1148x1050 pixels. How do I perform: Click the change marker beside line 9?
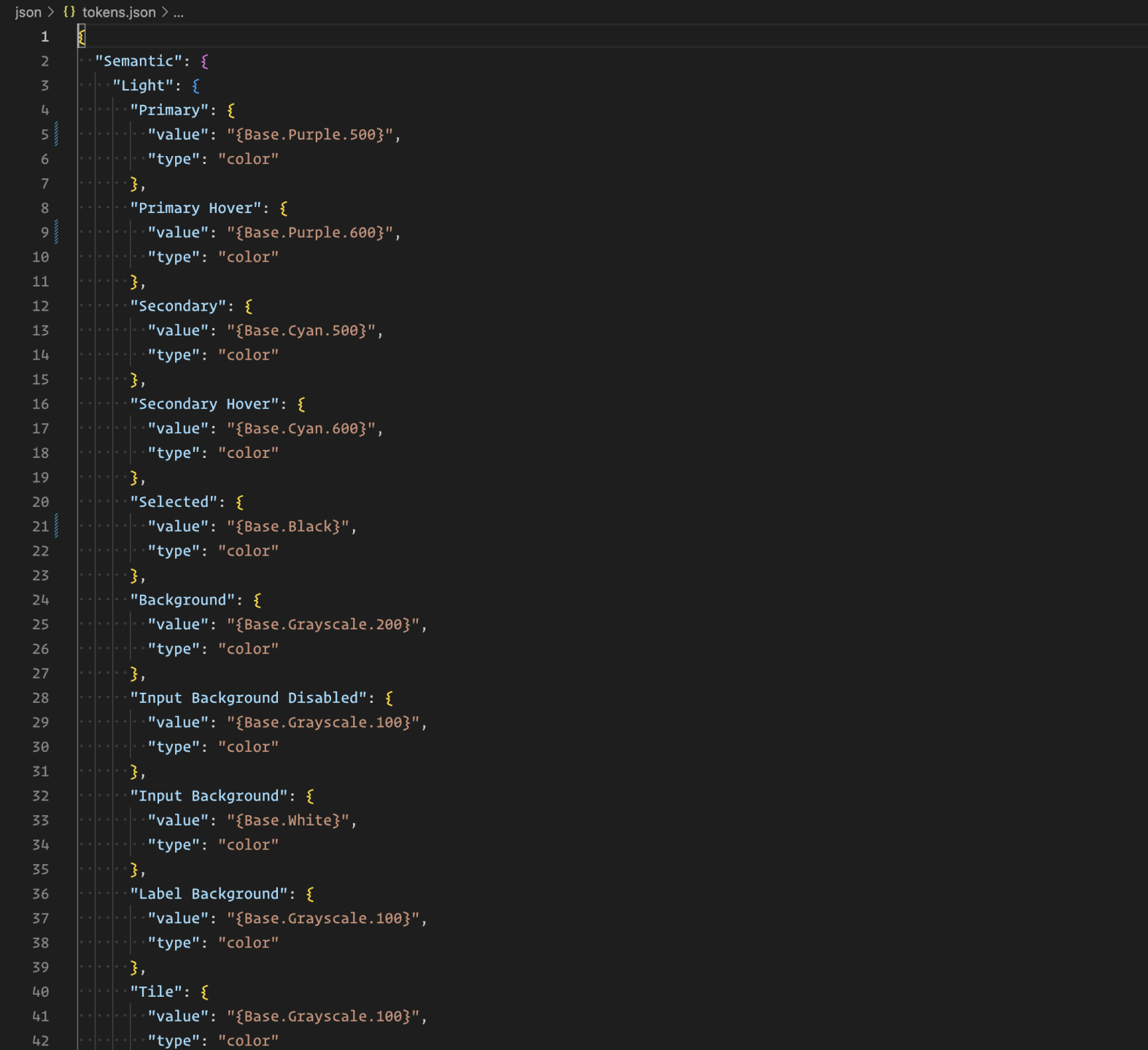coord(57,232)
